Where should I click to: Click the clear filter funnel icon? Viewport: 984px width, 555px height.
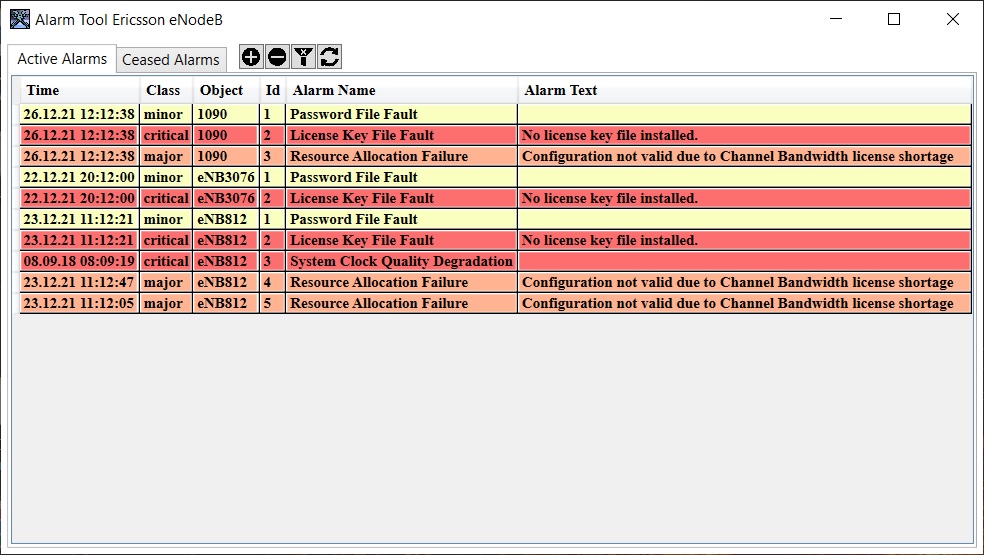pyautogui.click(x=304, y=58)
